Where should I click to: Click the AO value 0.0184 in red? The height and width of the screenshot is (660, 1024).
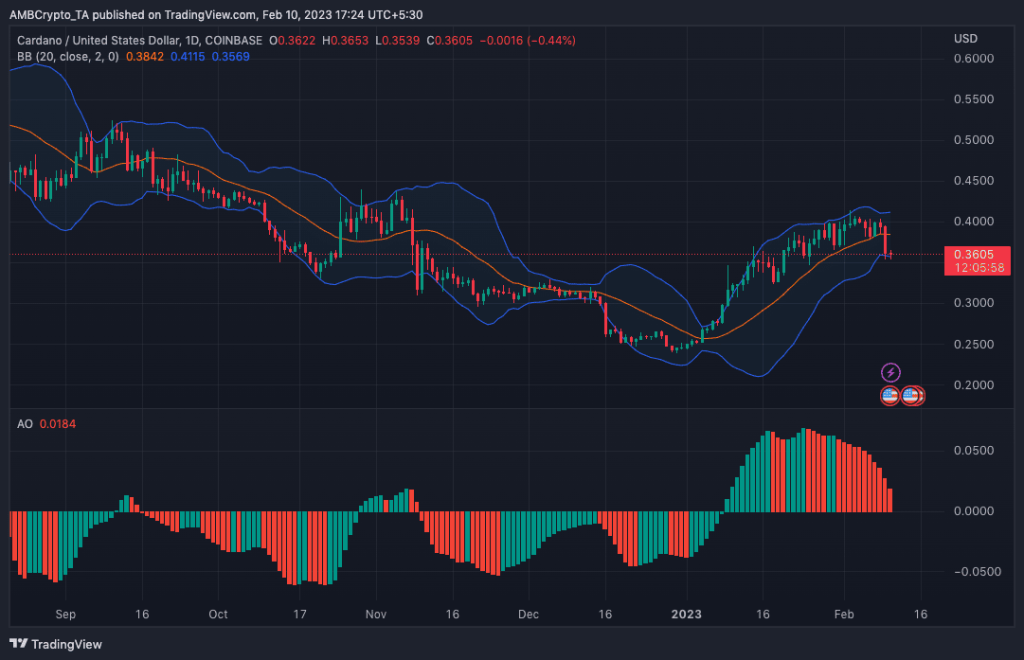pos(59,424)
